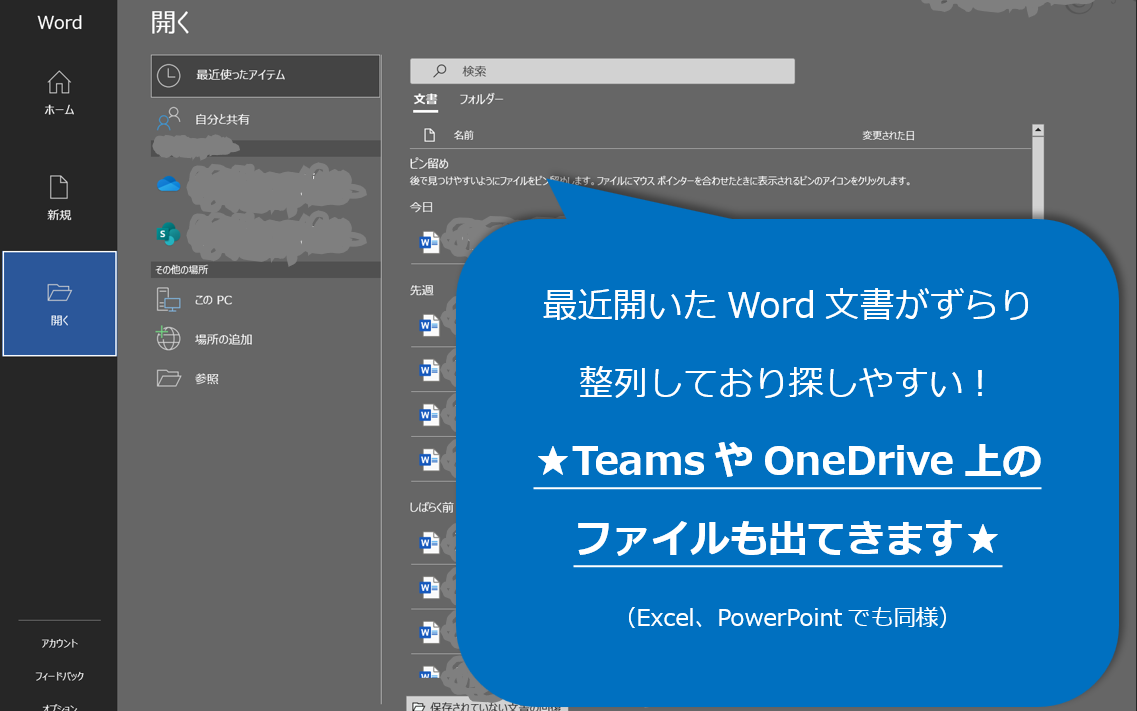1137x711 pixels.
Task: Click the people icon beside 自分と共有
Action: (x=169, y=119)
